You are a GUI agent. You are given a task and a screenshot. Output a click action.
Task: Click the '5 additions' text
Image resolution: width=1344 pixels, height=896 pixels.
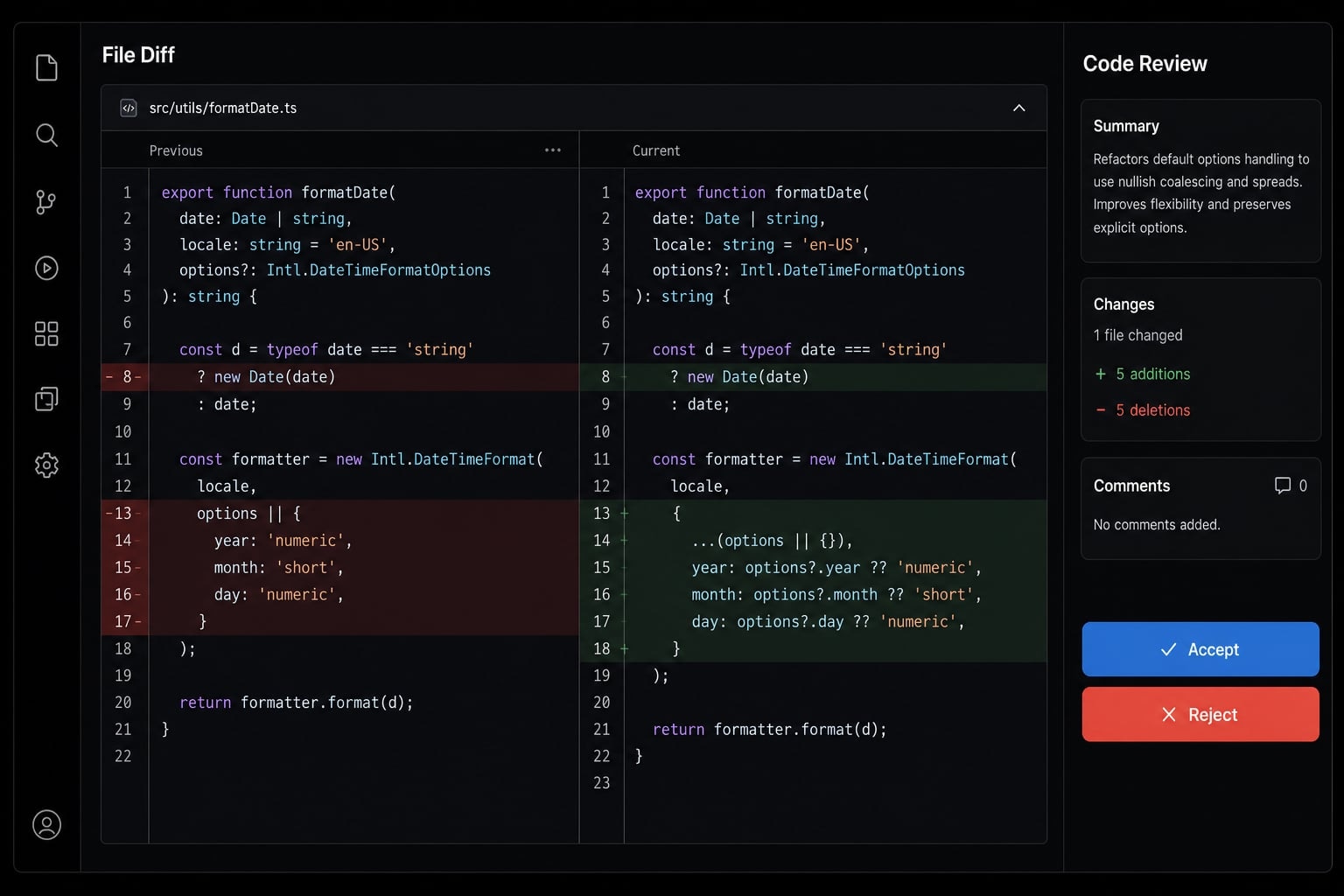1152,374
